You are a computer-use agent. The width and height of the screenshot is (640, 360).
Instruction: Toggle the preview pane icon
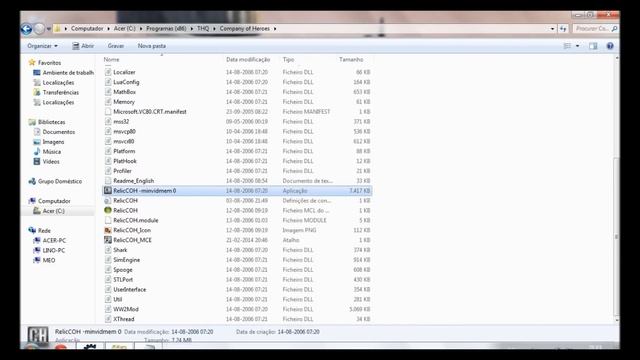pos(593,46)
